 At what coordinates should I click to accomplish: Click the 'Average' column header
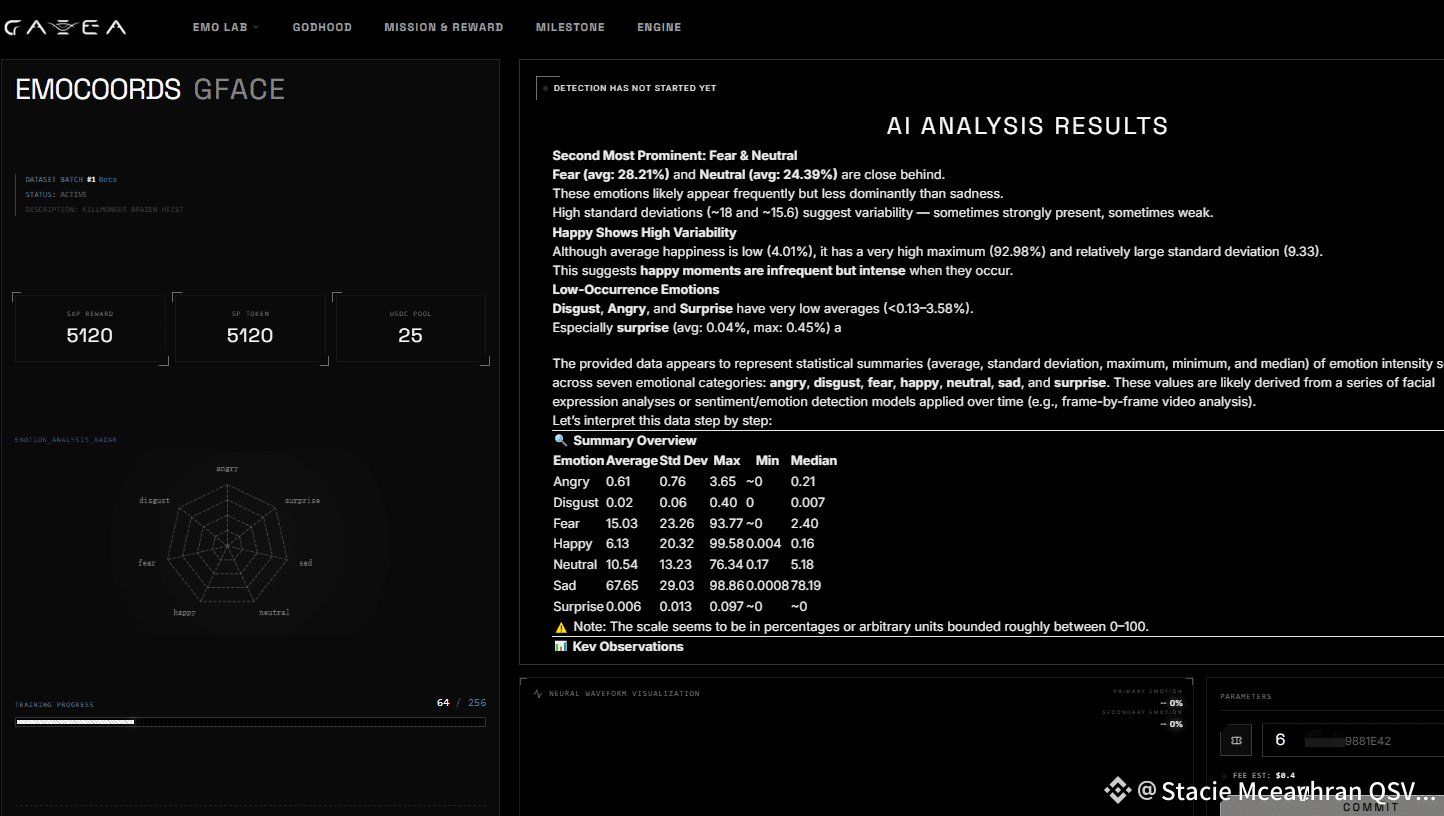click(x=632, y=461)
